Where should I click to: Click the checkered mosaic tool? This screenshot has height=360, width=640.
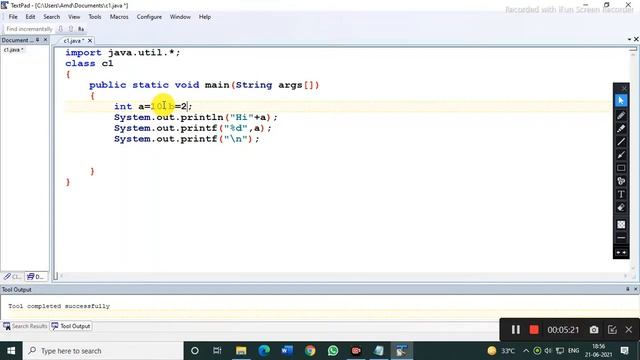pyautogui.click(x=621, y=224)
